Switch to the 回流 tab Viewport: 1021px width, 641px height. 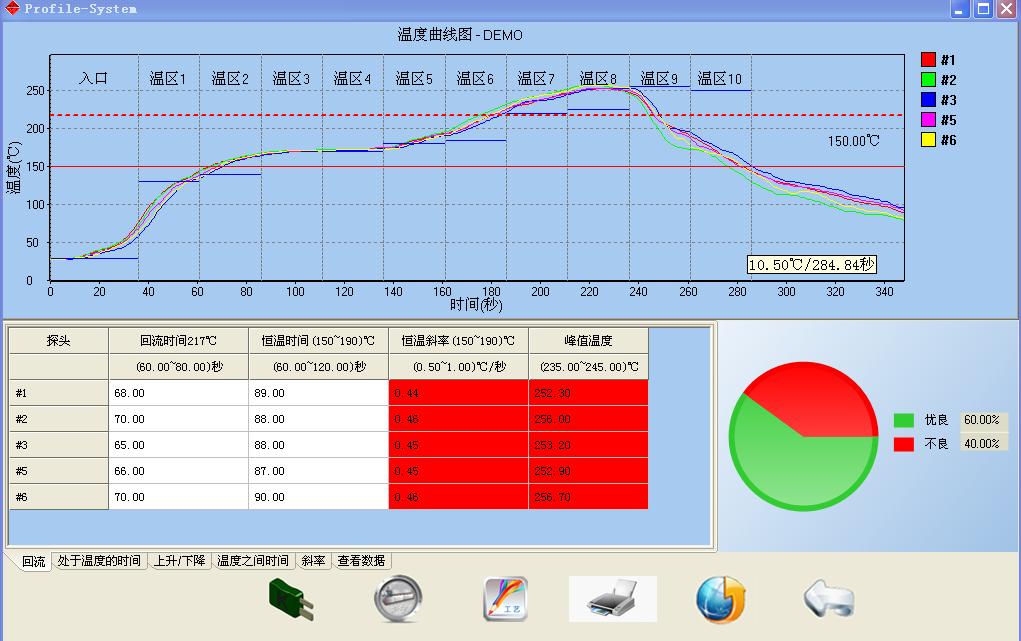(33, 562)
